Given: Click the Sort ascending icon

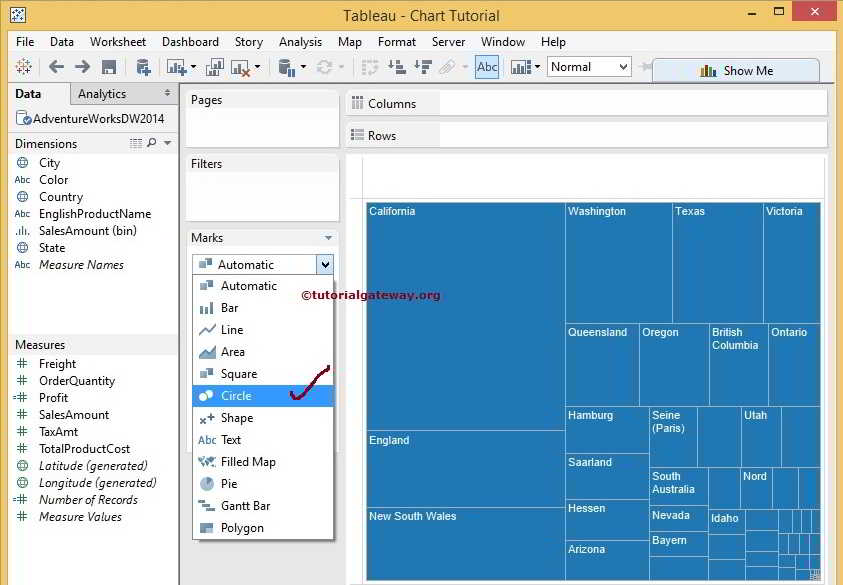Looking at the screenshot, I should [397, 67].
